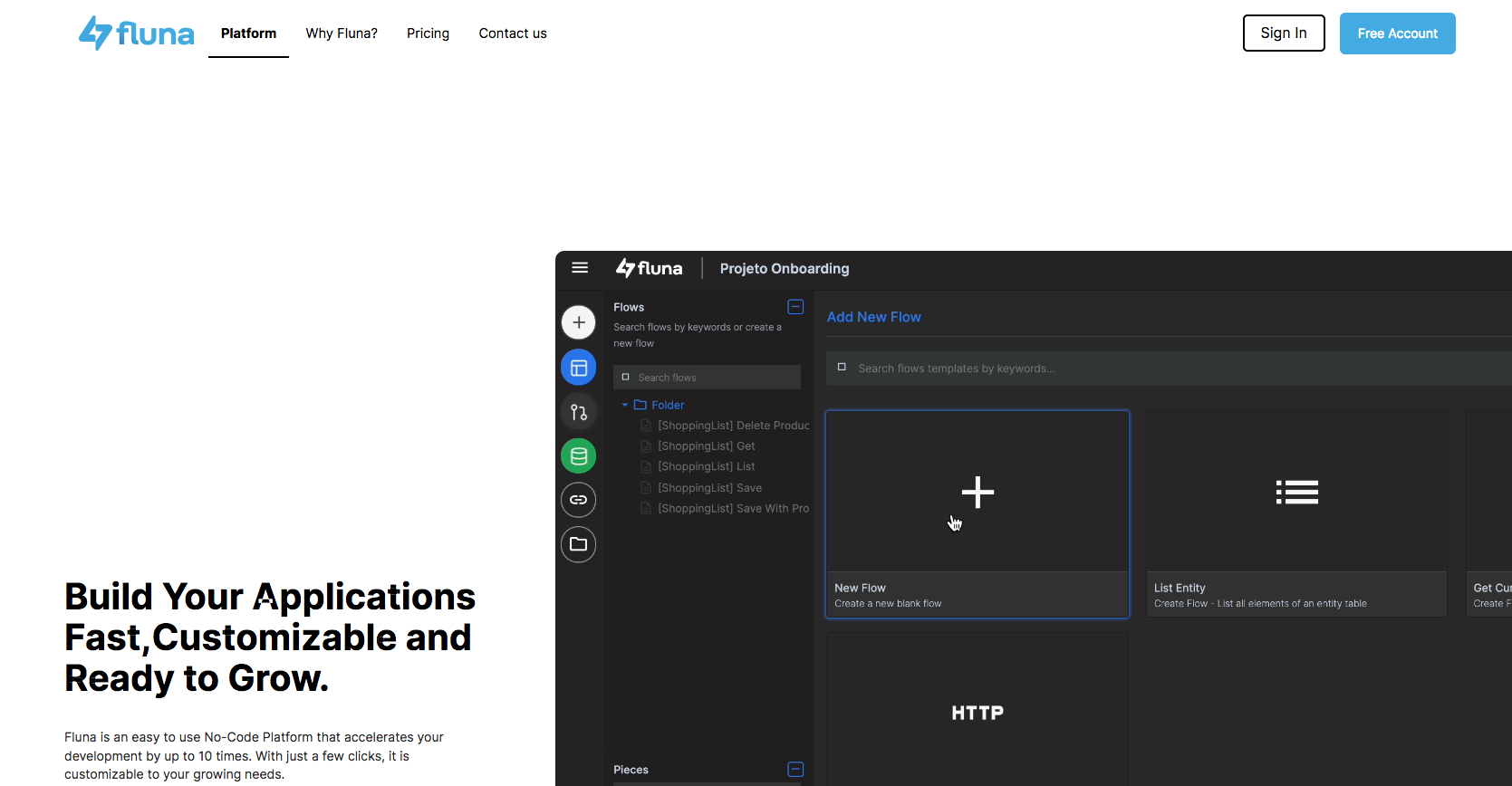The width and height of the screenshot is (1512, 786).
Task: Click the link chain sidebar icon
Action: [x=579, y=500]
